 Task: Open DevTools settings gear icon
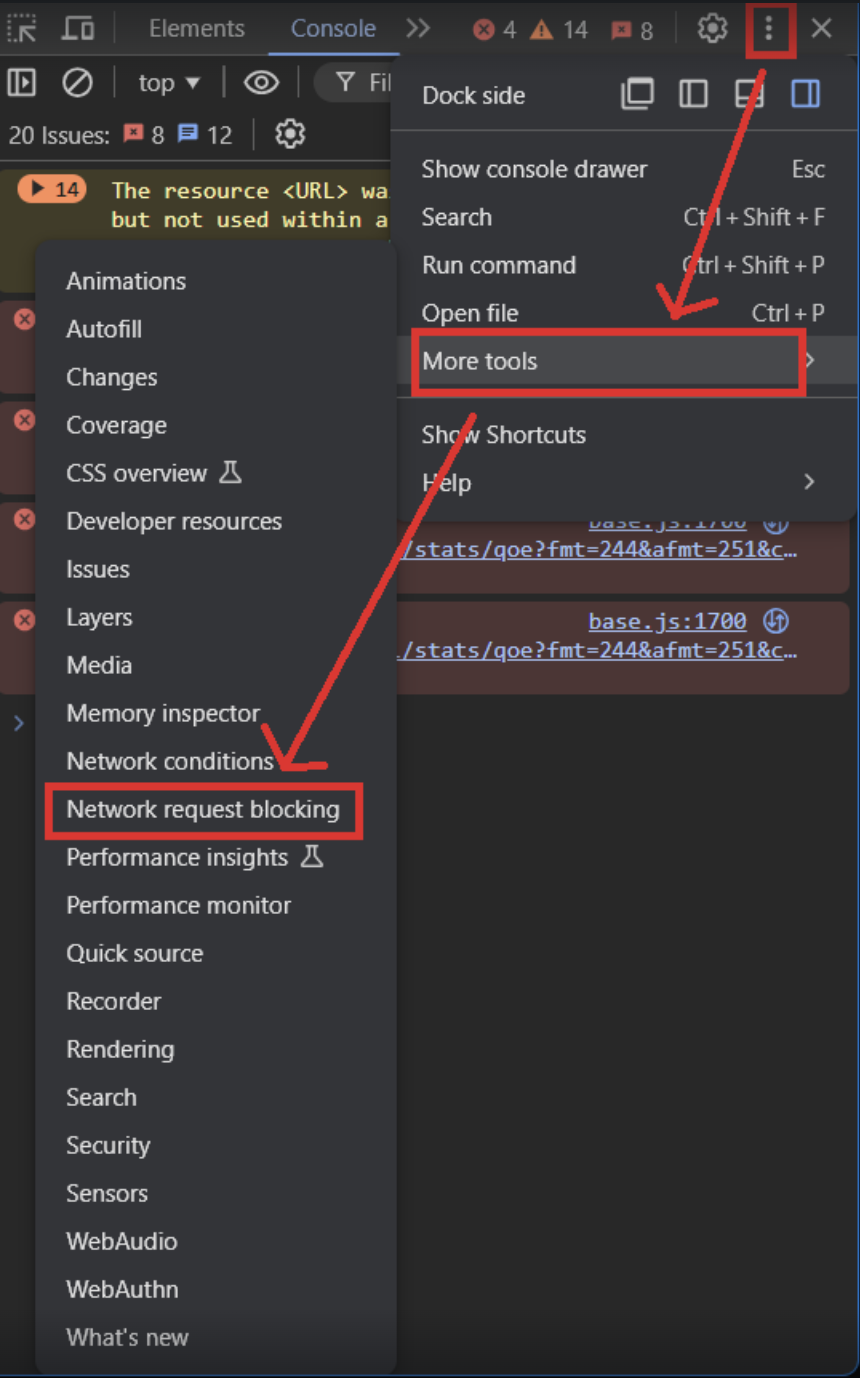point(712,28)
